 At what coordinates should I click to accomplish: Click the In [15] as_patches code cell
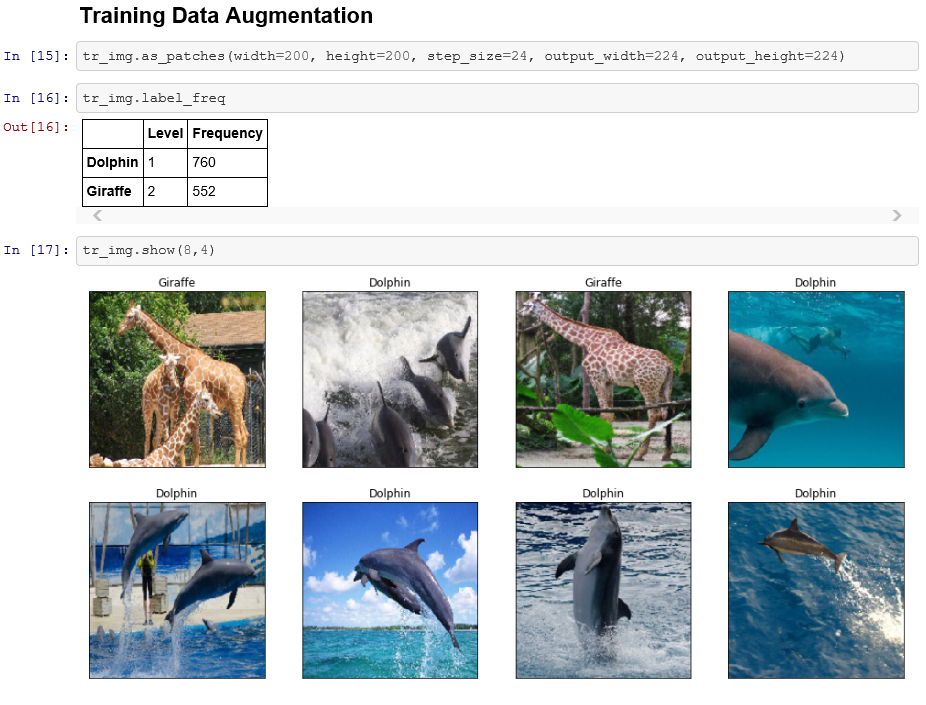[x=497, y=56]
